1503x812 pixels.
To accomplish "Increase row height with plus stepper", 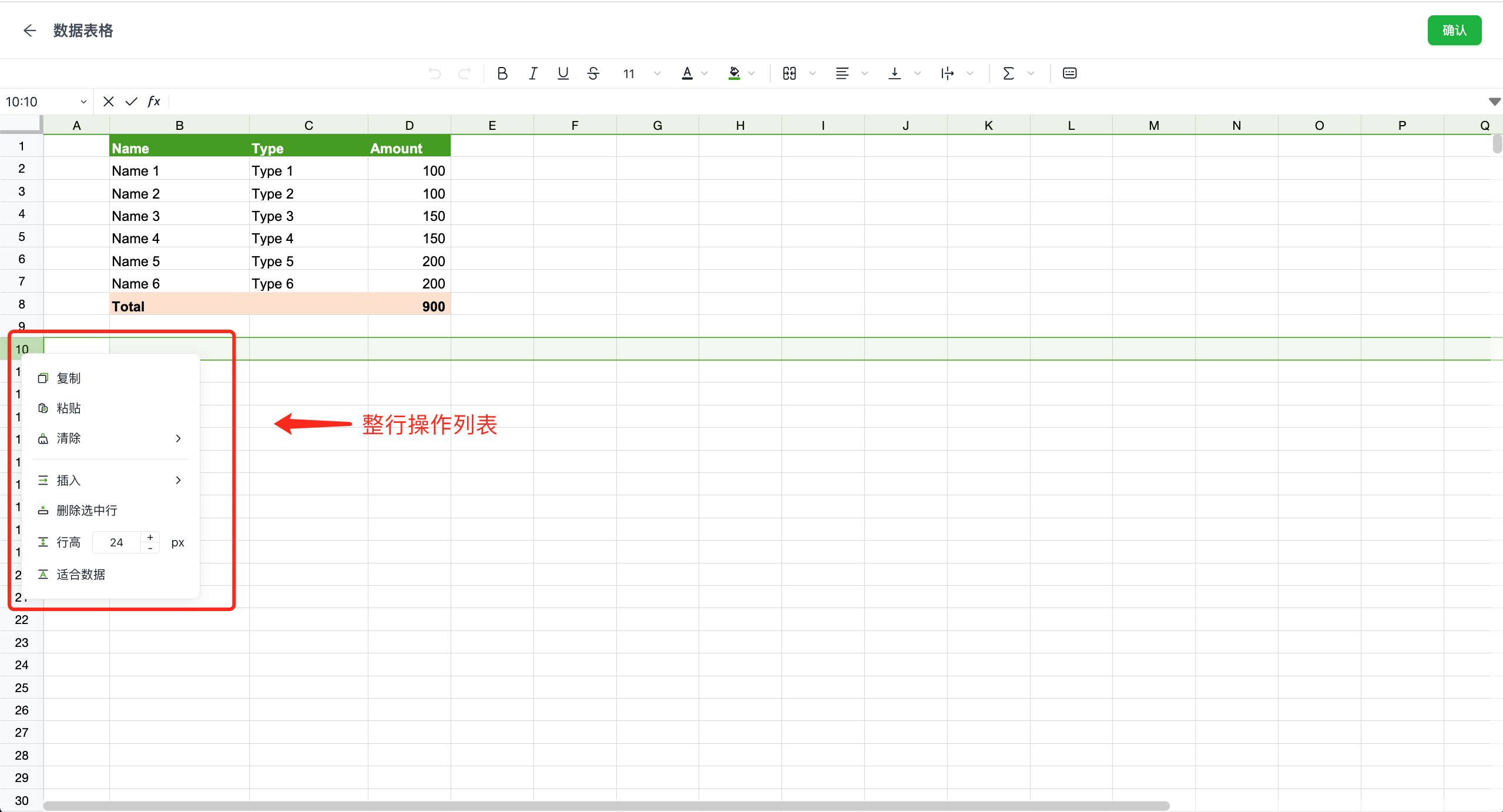I will click(150, 537).
